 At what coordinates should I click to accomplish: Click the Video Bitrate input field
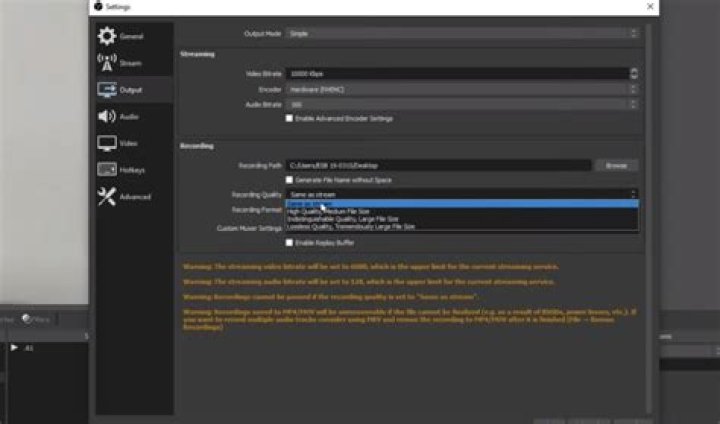pyautogui.click(x=457, y=73)
